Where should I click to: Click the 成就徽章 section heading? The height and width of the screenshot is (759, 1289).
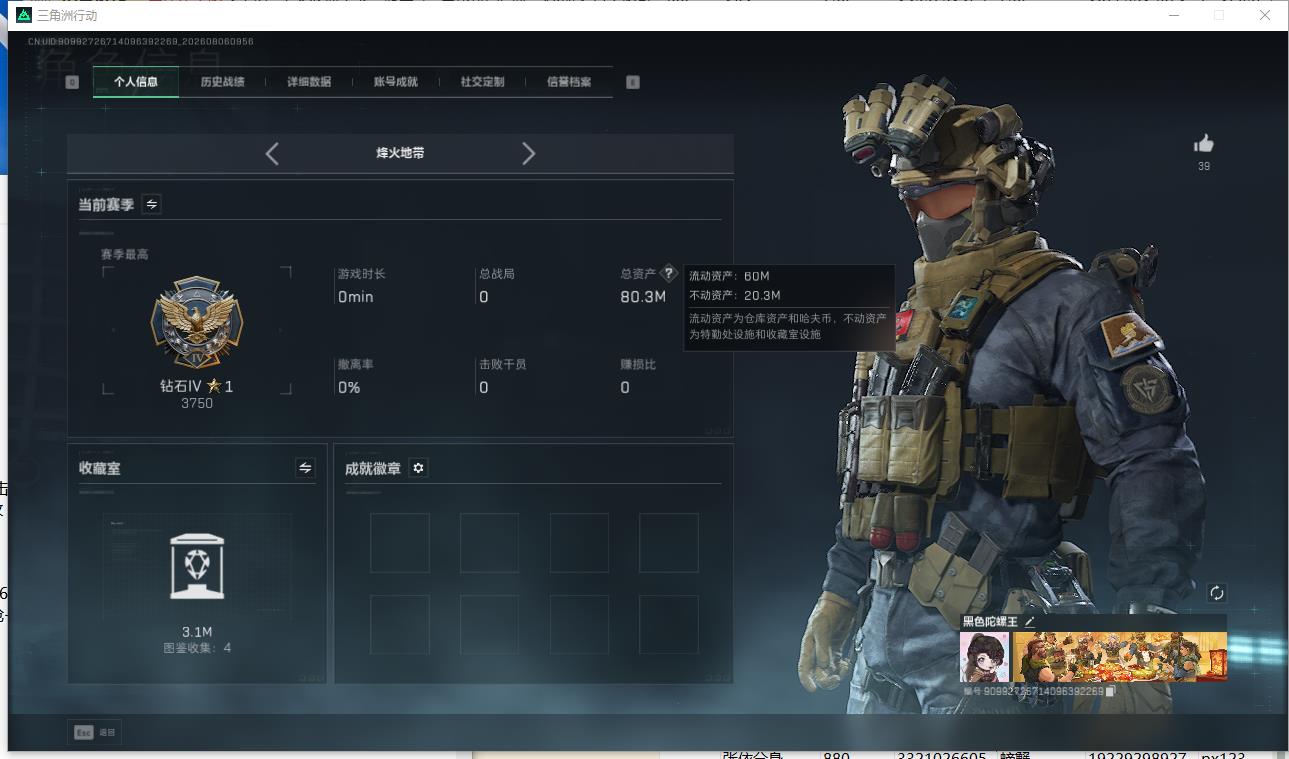pos(372,468)
